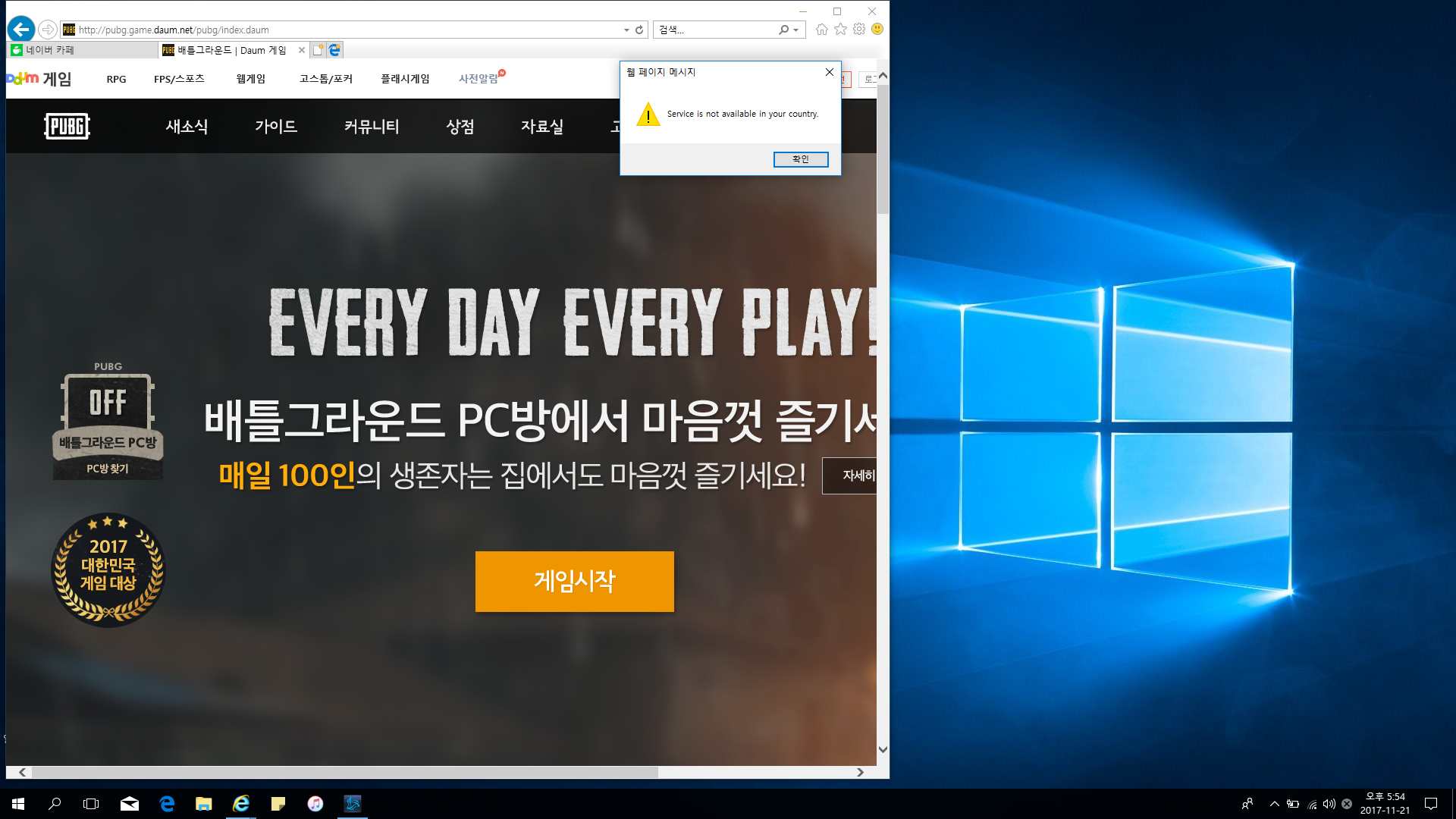Viewport: 1456px width, 819px height.
Task: Go to the 새소식 section
Action: 187,127
